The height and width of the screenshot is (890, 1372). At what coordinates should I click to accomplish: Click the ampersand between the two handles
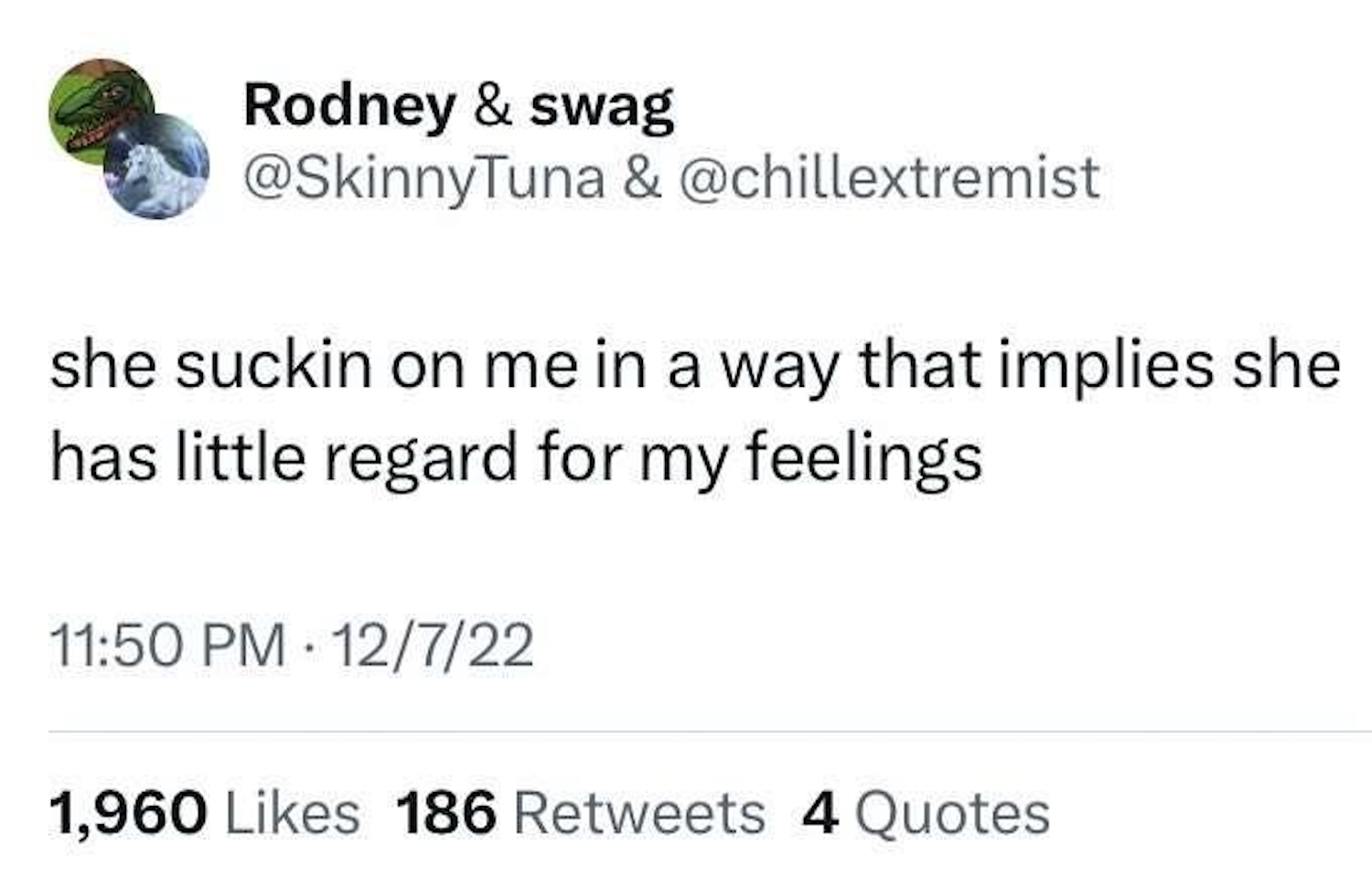(642, 177)
